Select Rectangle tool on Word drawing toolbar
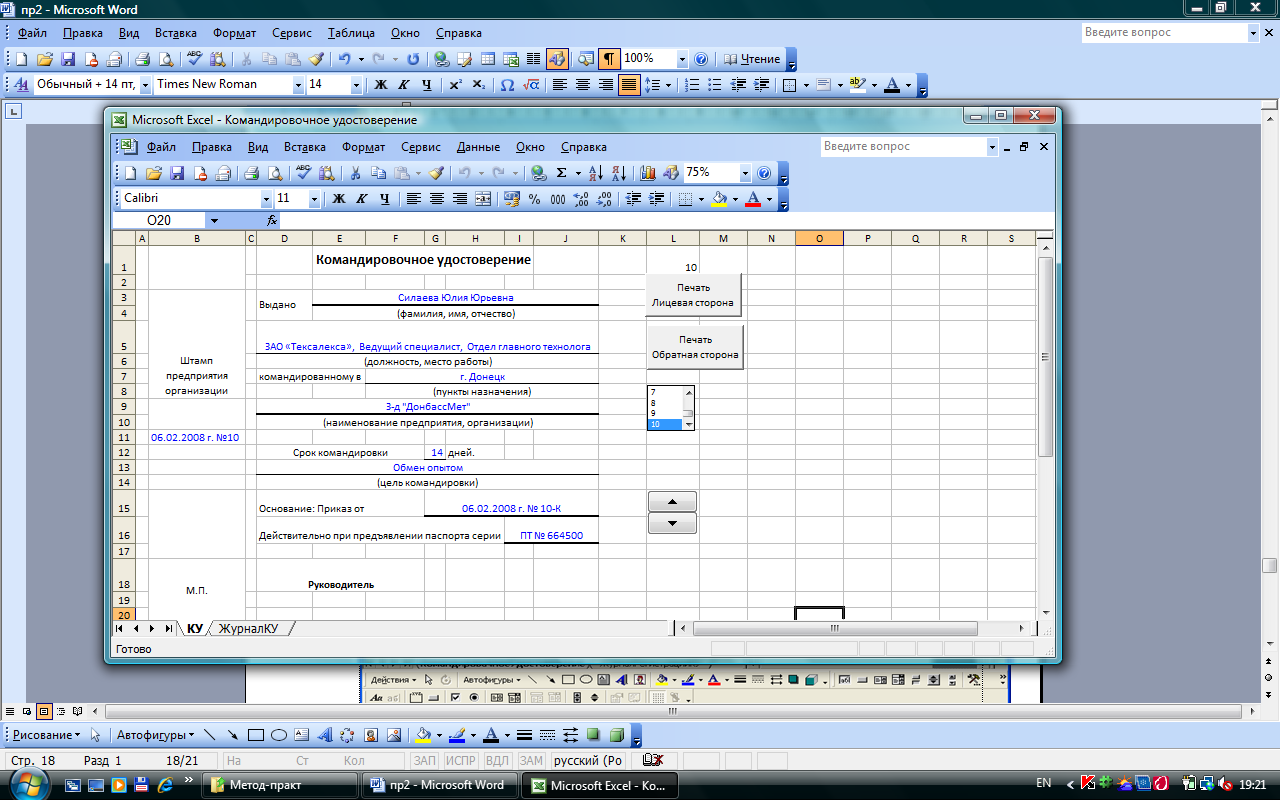Viewport: 1280px width, 800px height. pos(256,735)
